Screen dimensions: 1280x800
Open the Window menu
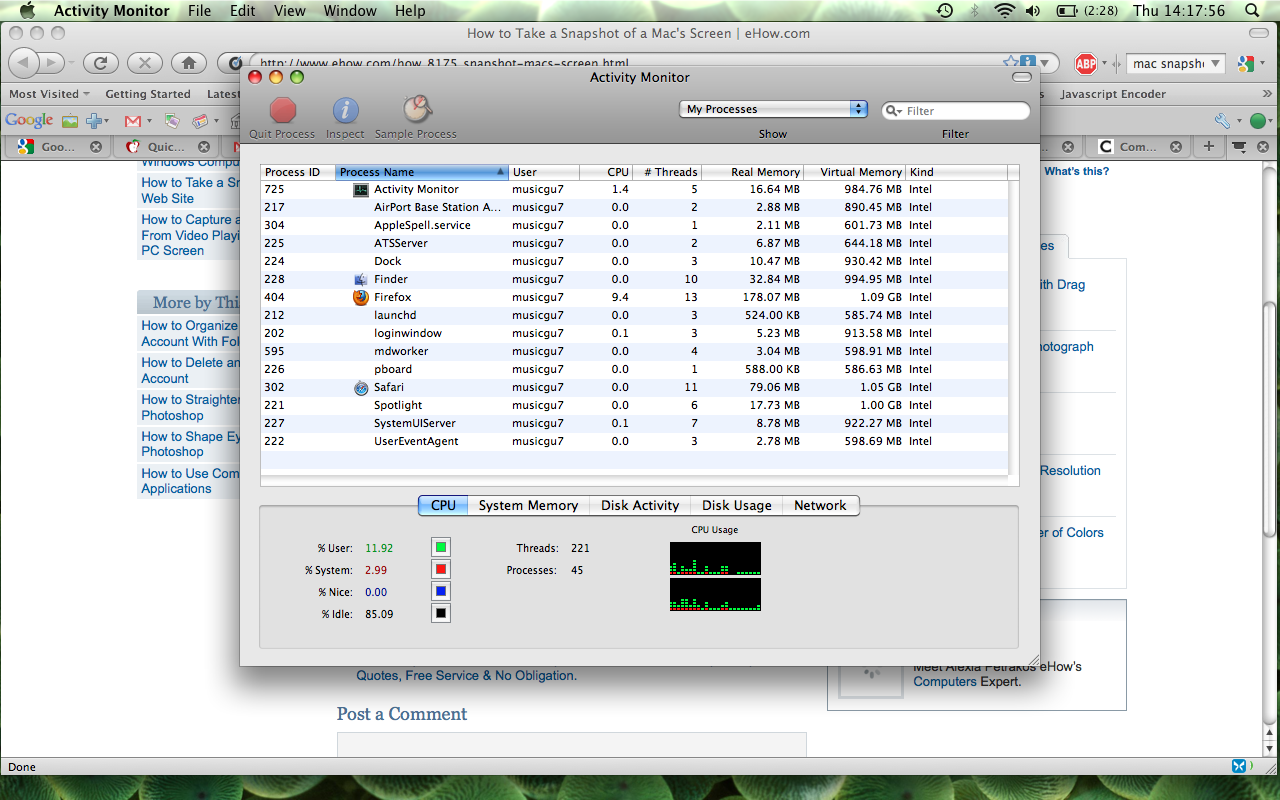point(350,11)
